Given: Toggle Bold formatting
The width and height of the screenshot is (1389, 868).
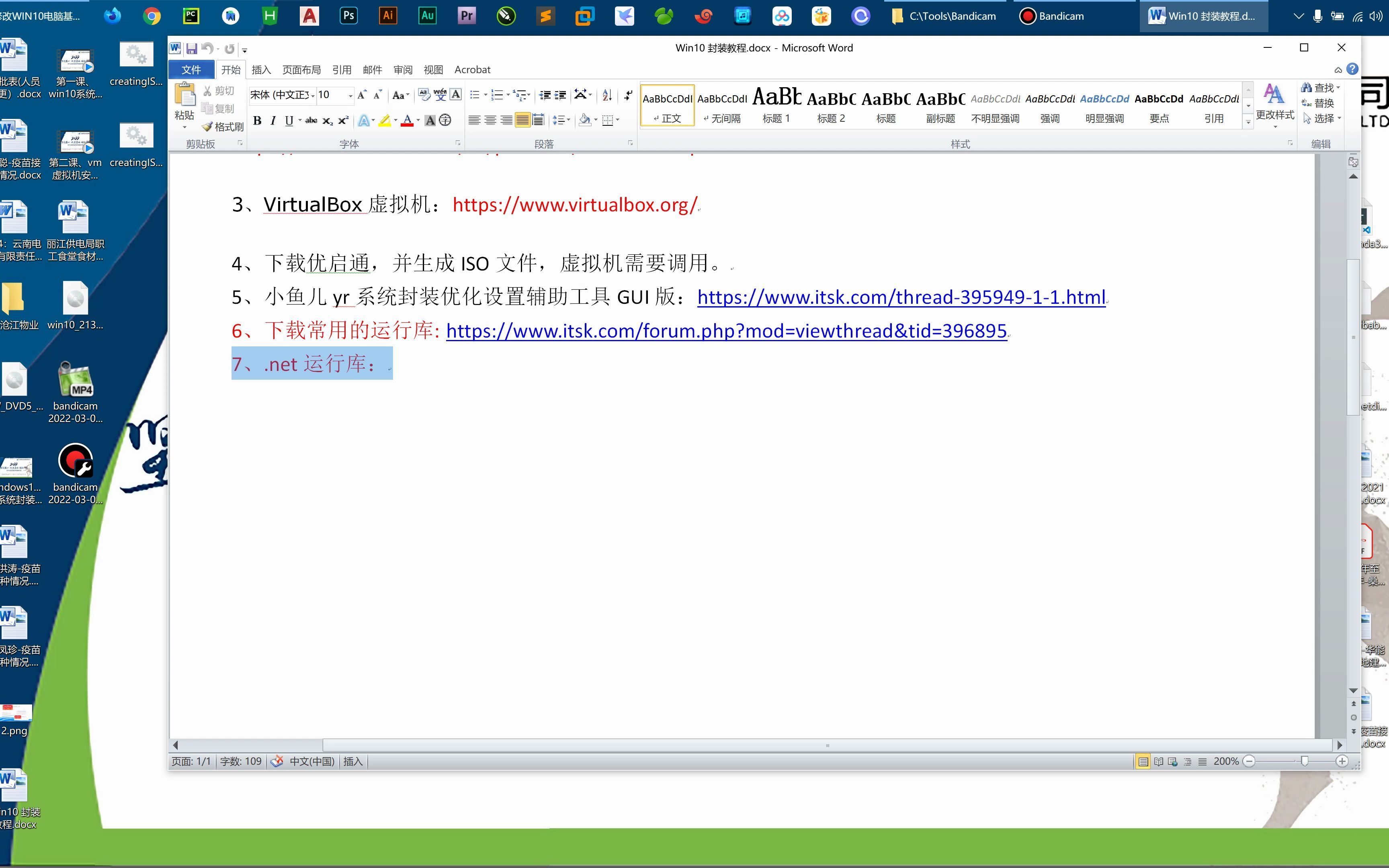Looking at the screenshot, I should tap(257, 121).
